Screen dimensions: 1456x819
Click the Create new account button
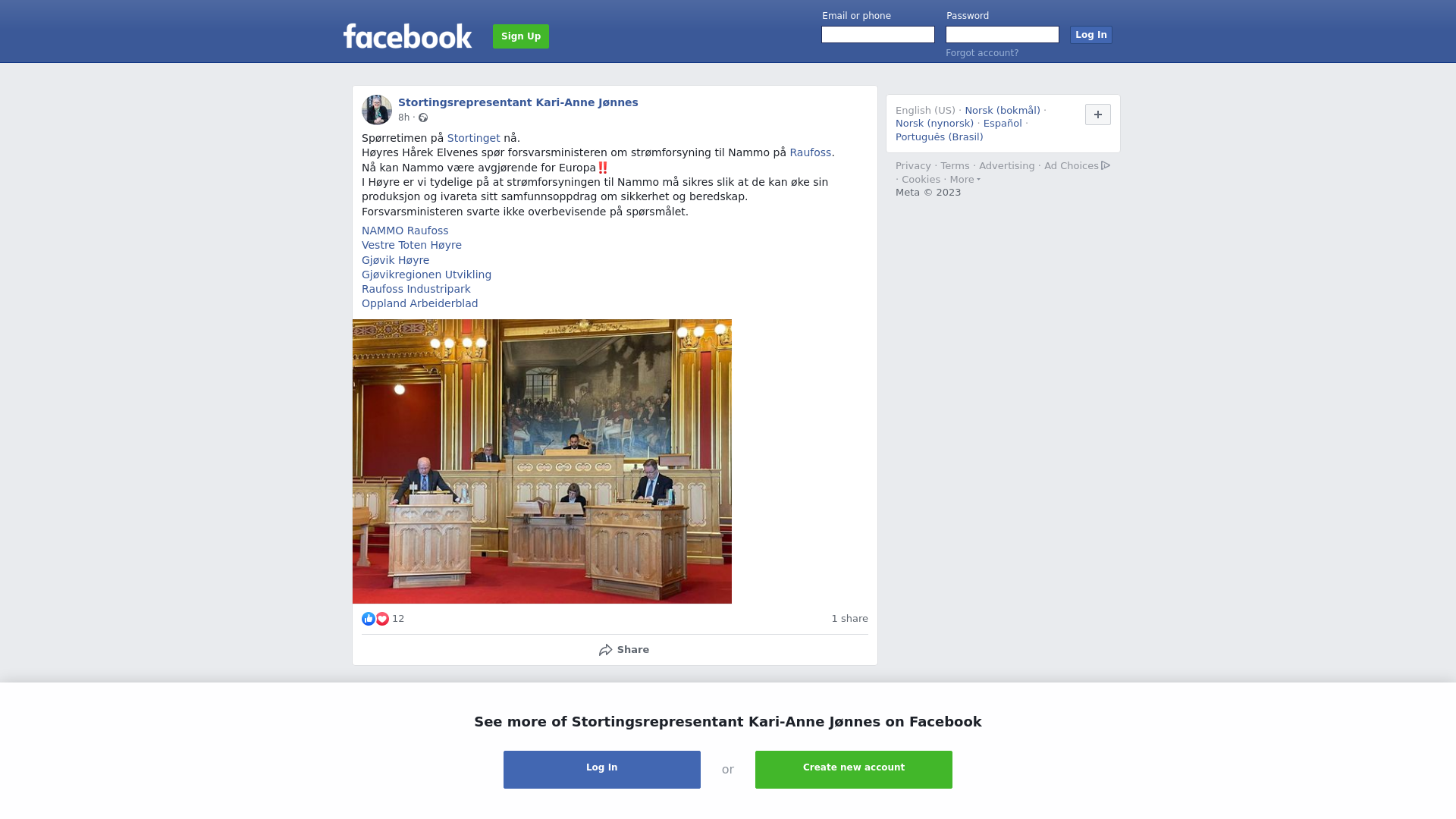click(x=854, y=770)
